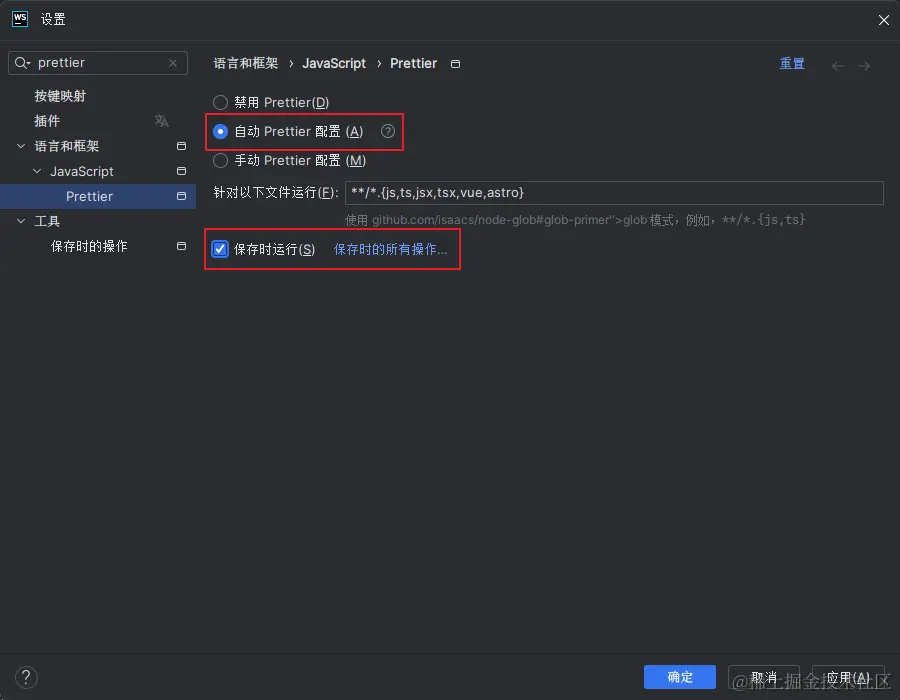Click the search magnifier icon in the settings search
This screenshot has height=700, width=900.
point(22,63)
